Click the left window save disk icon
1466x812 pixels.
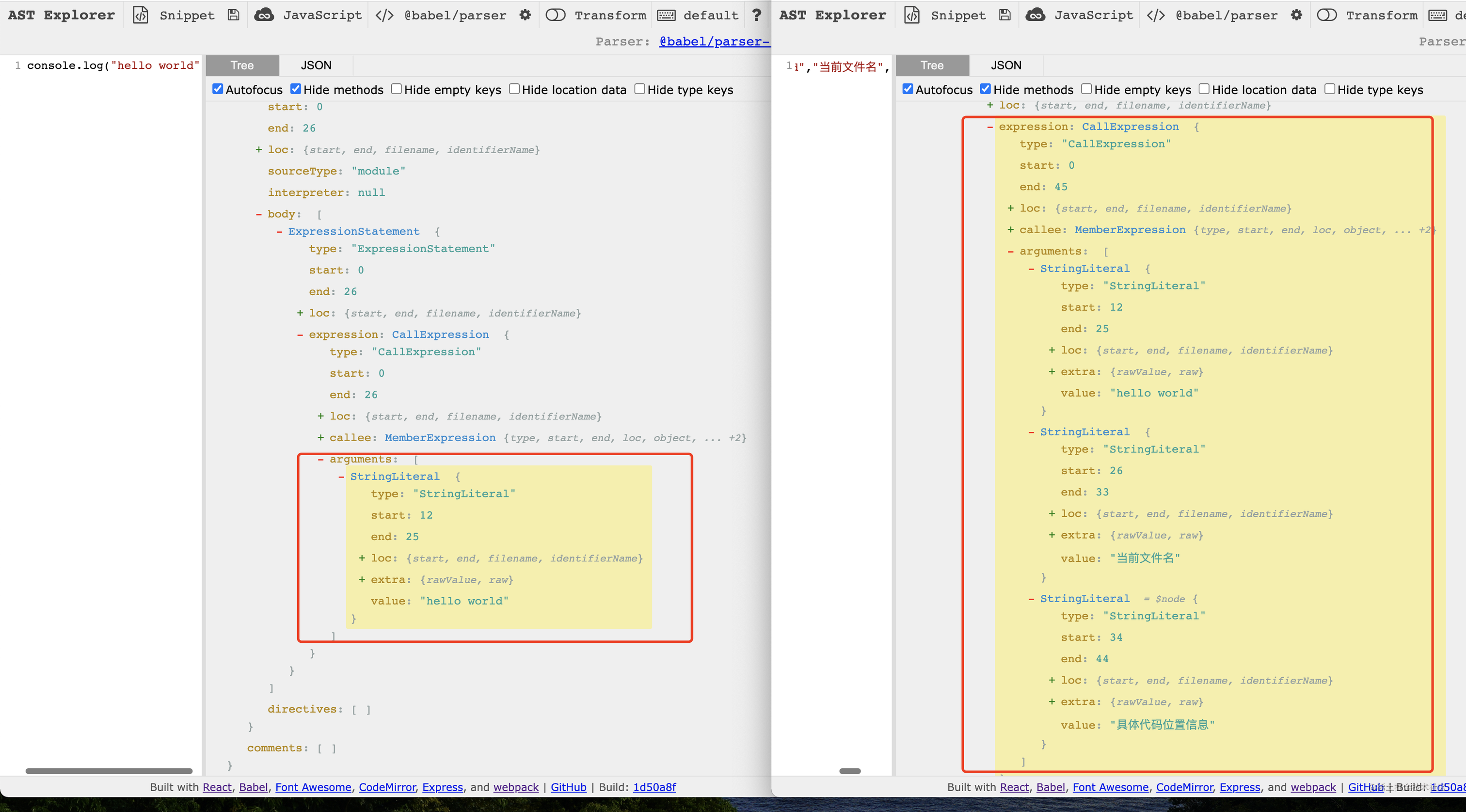tap(233, 15)
